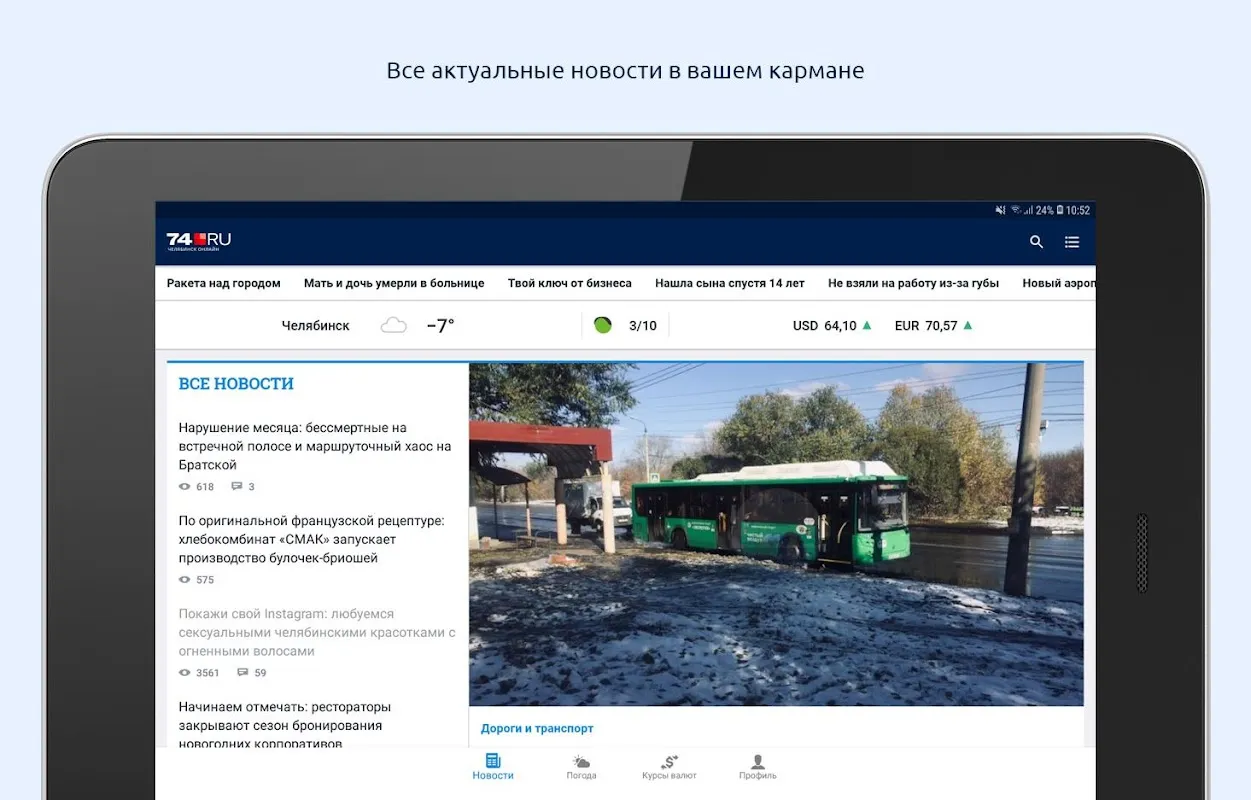
Task: Tap the EUR 70,57 exchange rate
Action: pyautogui.click(x=926, y=325)
